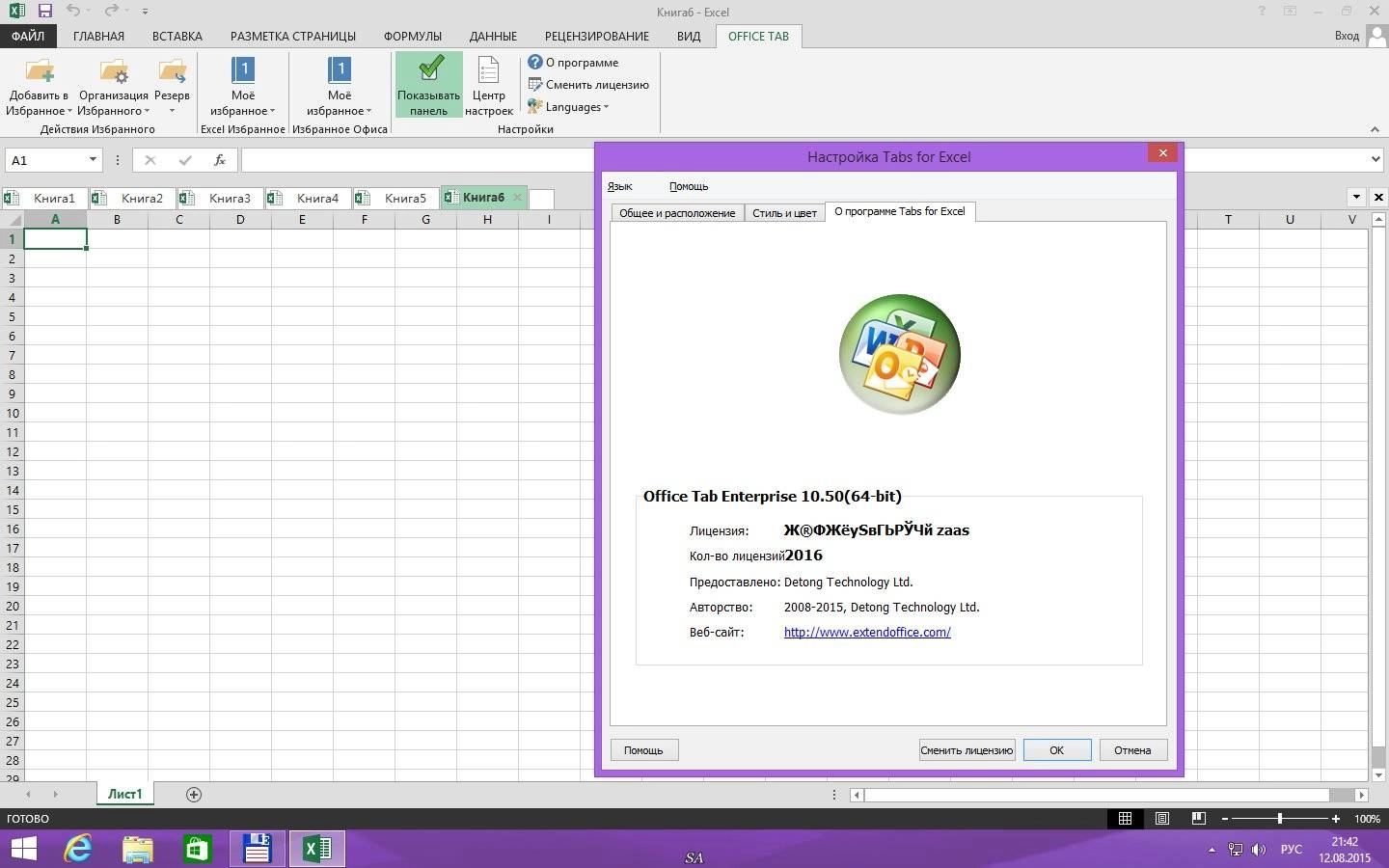Viewport: 1389px width, 868px height.
Task: Switch to the Общее и расположение tab
Action: click(677, 212)
